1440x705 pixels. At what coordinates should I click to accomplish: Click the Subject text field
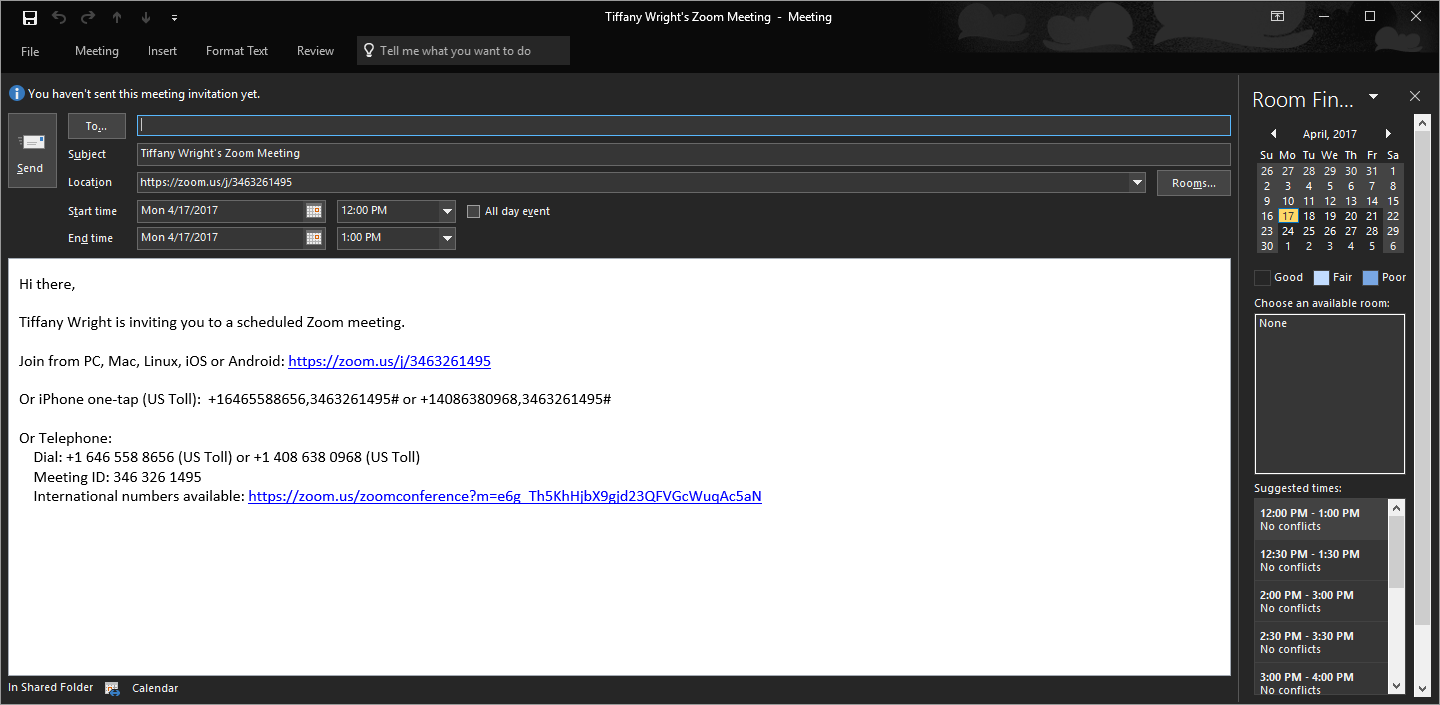(684, 154)
